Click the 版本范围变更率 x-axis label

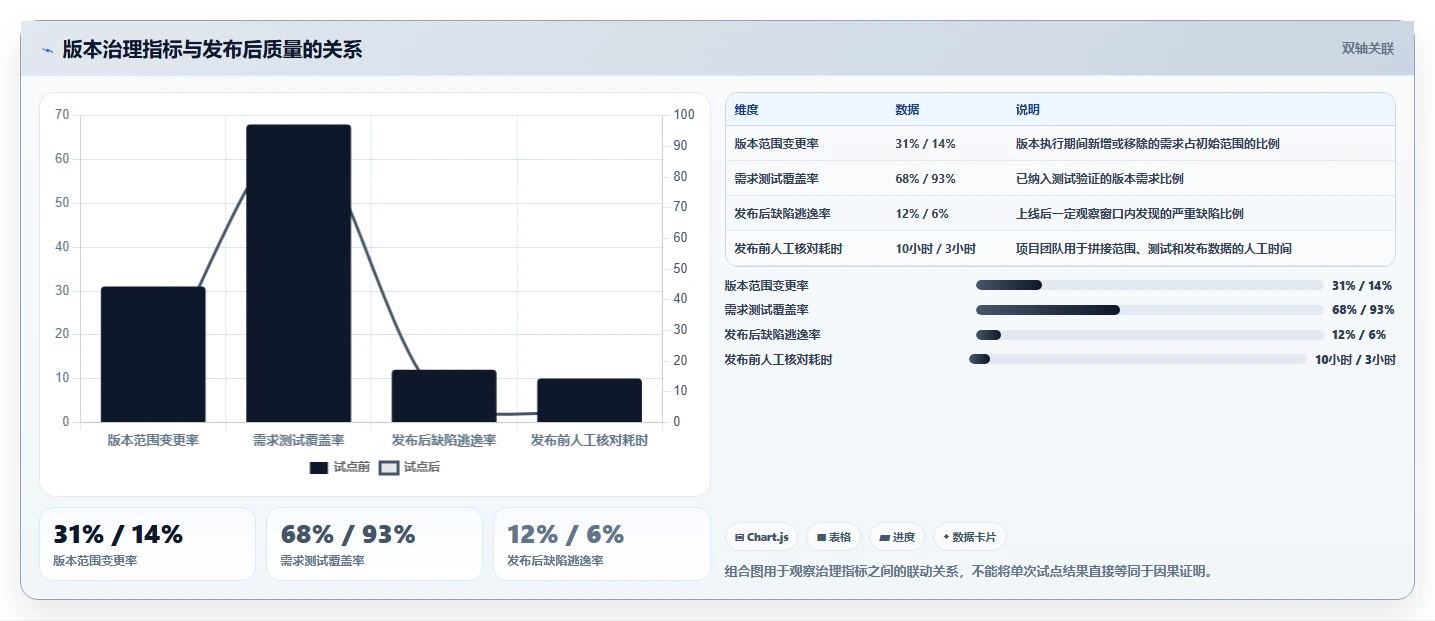[x=153, y=440]
